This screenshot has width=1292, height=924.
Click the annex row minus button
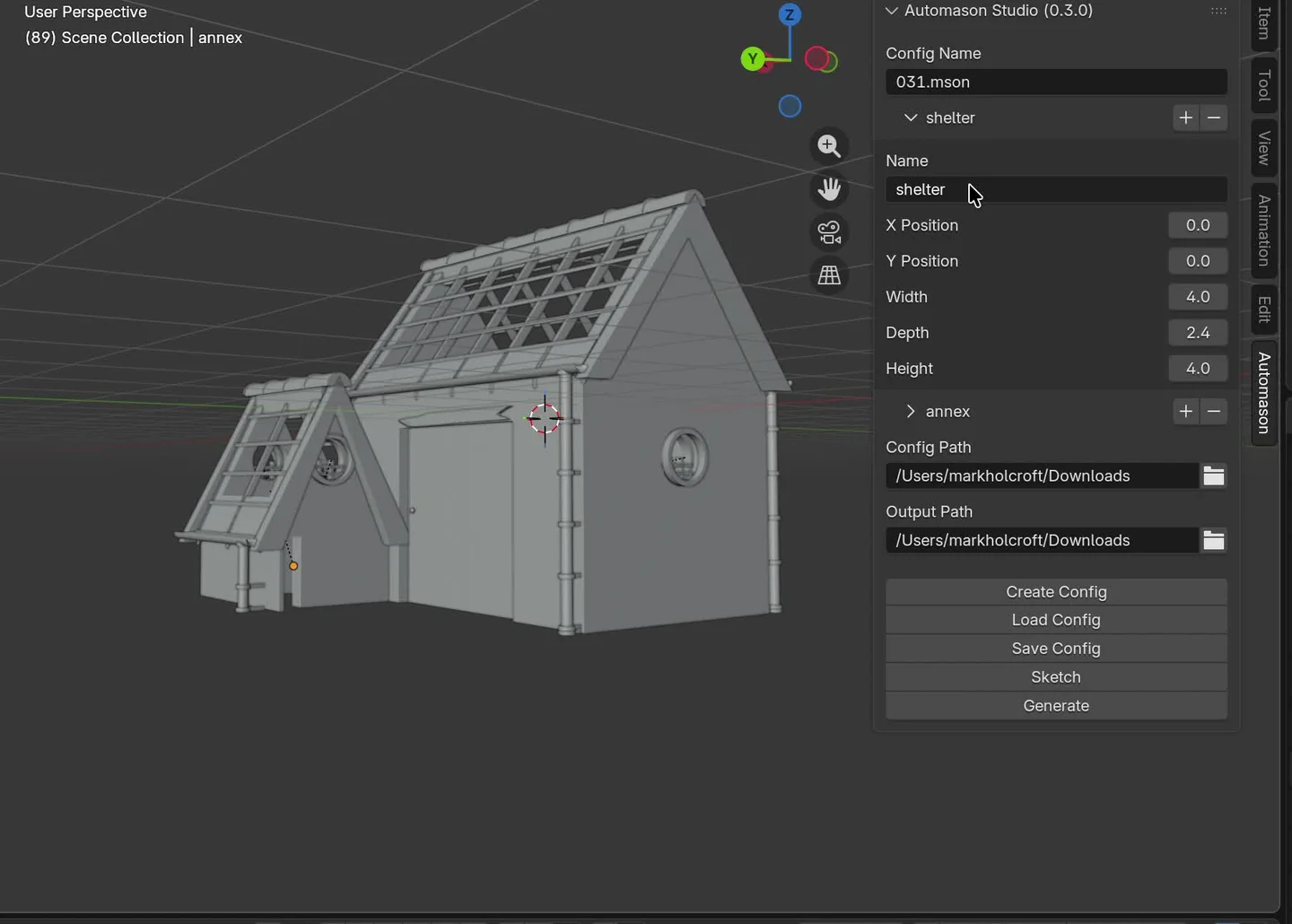point(1214,411)
